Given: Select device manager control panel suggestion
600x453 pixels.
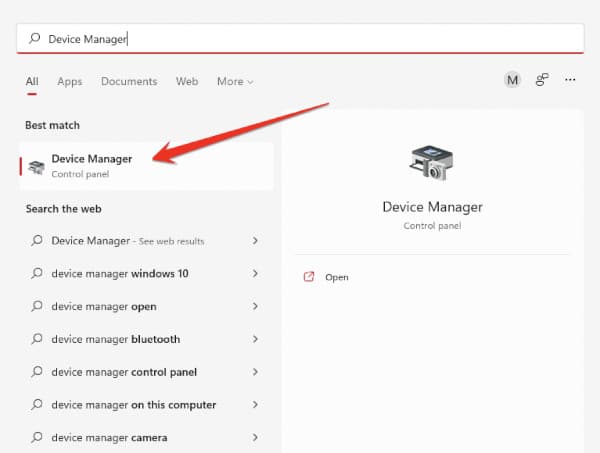Looking at the screenshot, I should [x=145, y=372].
